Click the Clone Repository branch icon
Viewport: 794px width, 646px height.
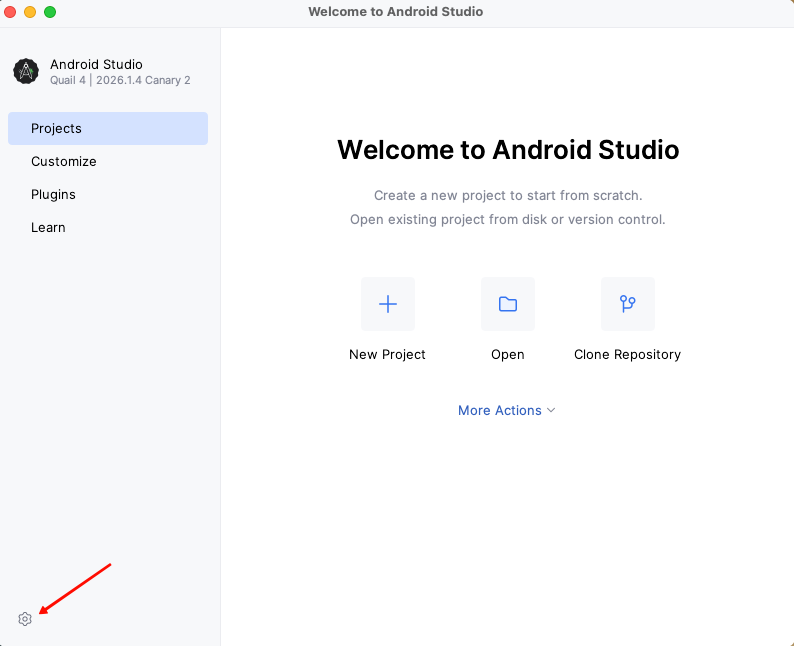[x=628, y=304]
